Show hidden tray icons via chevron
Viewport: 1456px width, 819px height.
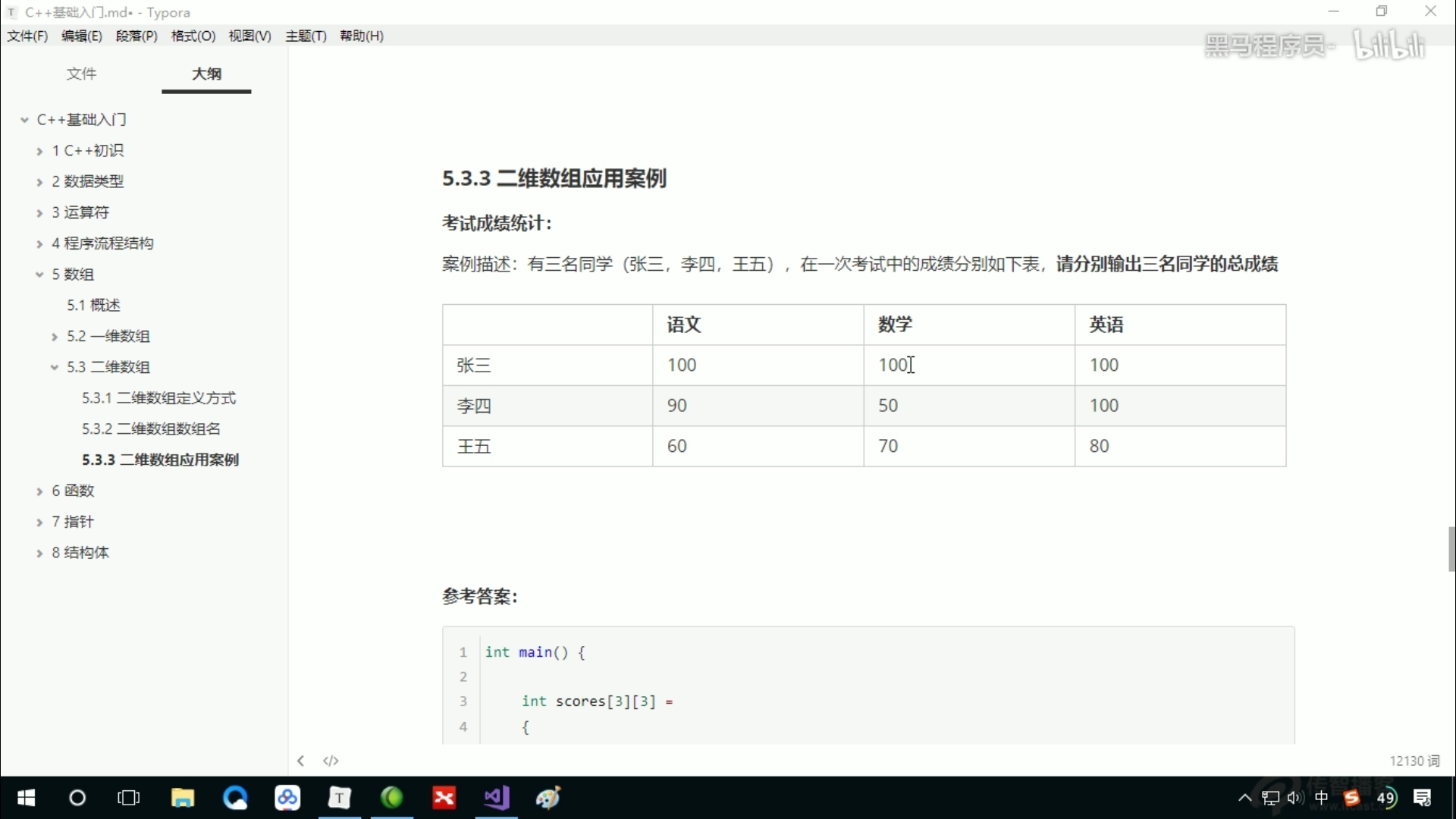coord(1244,798)
